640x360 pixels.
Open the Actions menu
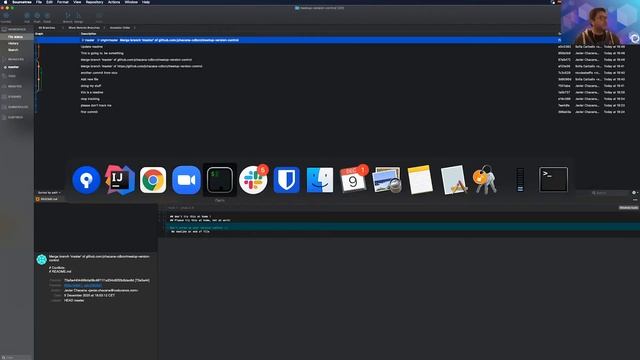click(114, 2)
